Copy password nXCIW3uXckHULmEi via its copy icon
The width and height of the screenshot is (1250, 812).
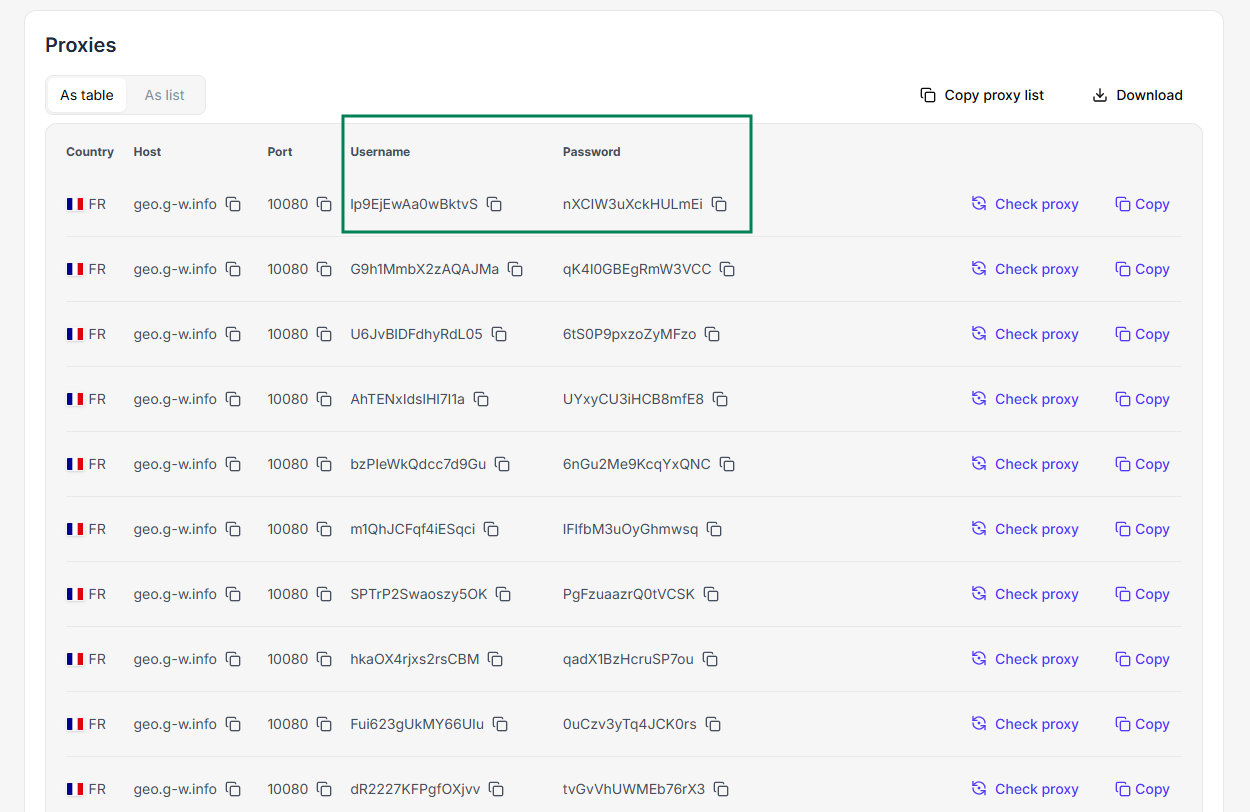pyautogui.click(x=719, y=204)
